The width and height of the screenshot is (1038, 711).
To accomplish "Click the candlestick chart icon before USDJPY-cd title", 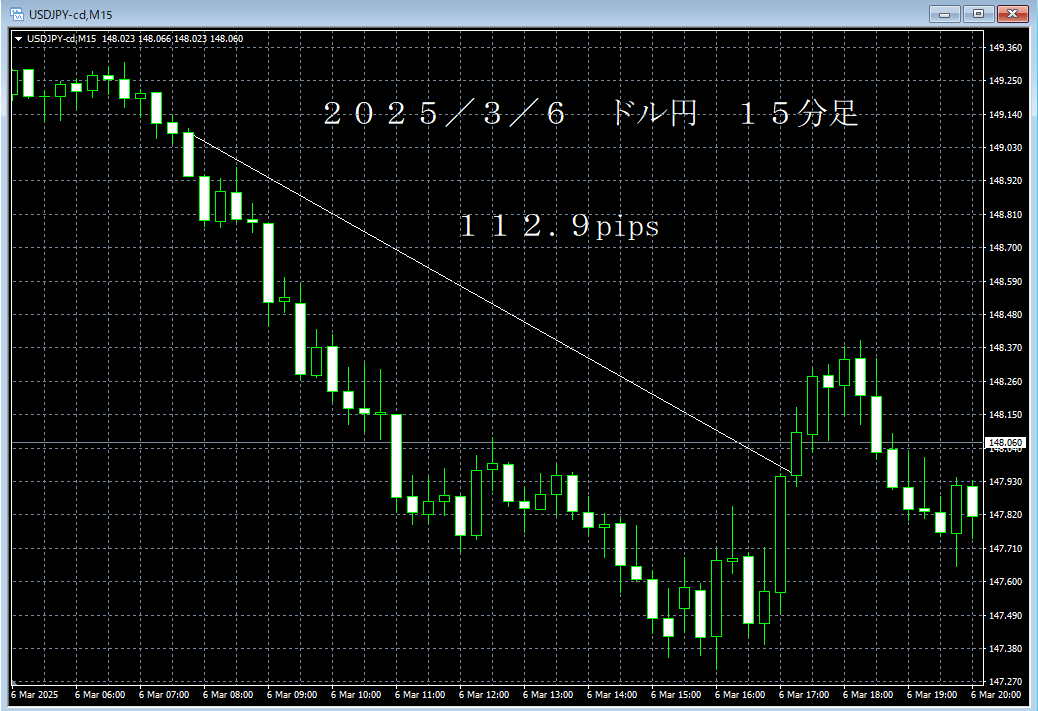I will tap(15, 12).
